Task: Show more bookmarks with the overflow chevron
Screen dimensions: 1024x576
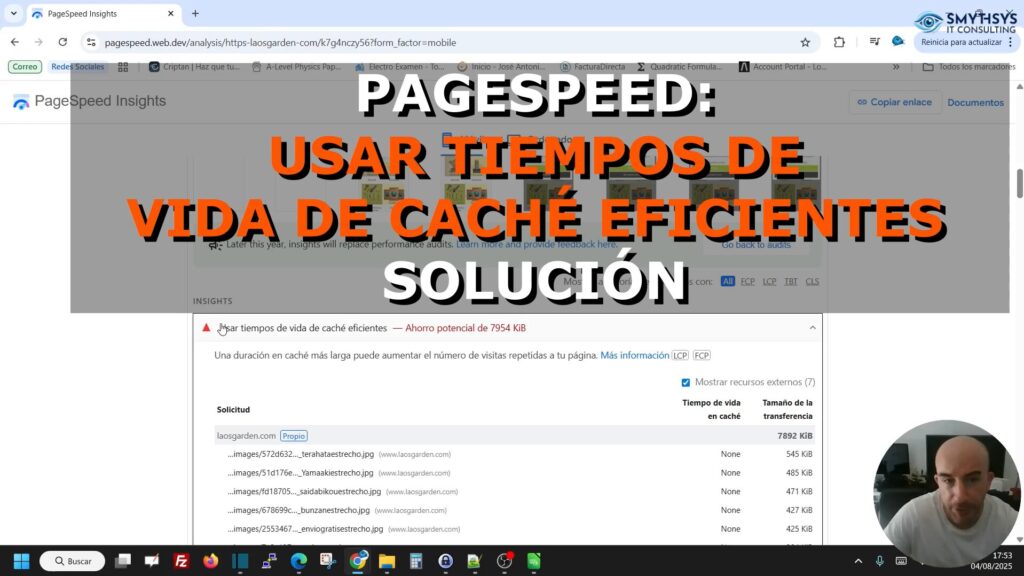Action: click(x=896, y=67)
